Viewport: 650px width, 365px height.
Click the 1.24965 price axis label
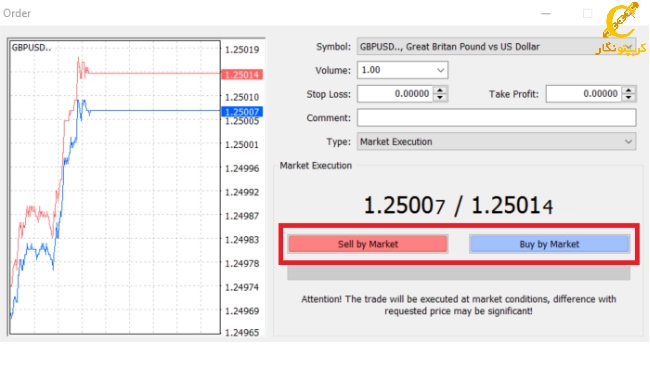pyautogui.click(x=242, y=332)
